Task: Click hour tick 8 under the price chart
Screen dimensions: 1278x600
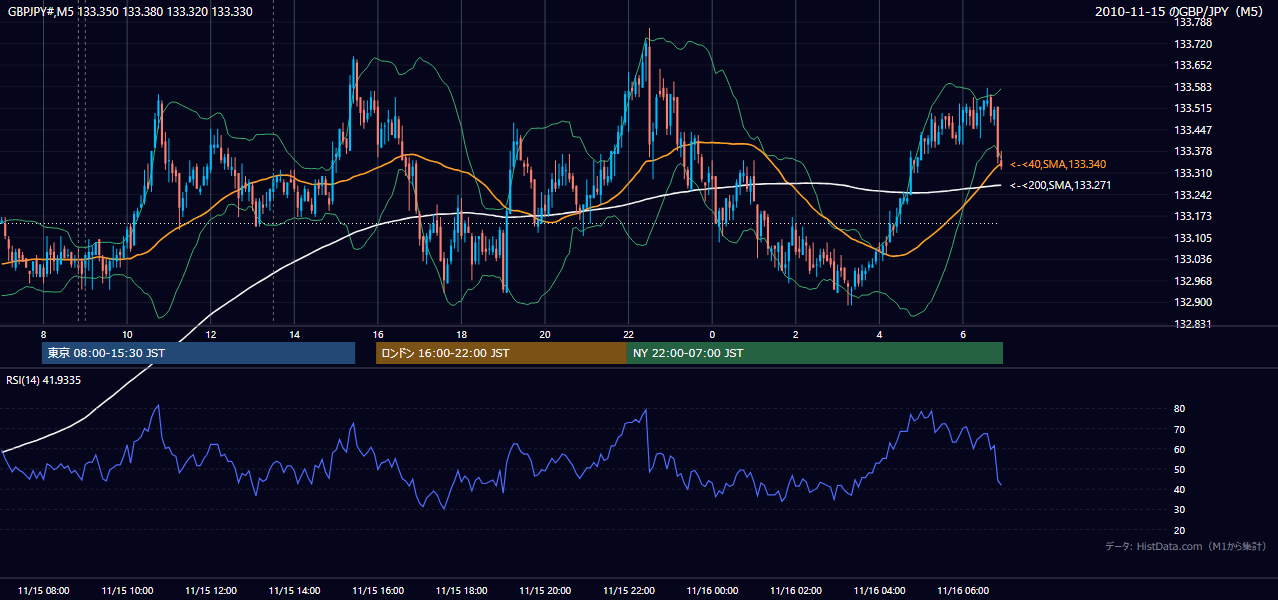Action: (43, 334)
